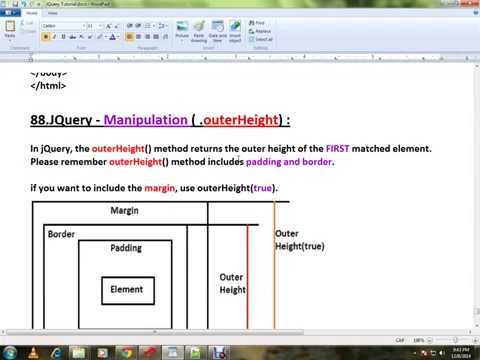Click Redo in Quick Access toolbar

(x=31, y=4)
